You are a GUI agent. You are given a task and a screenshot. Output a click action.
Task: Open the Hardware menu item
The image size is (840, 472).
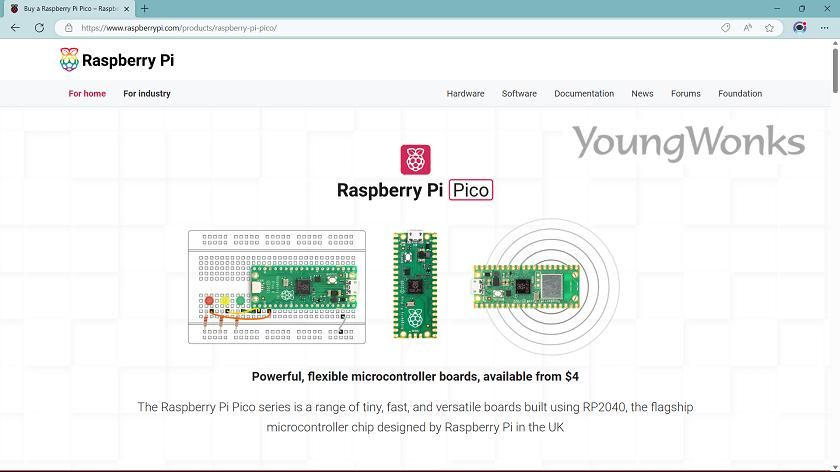click(466, 93)
